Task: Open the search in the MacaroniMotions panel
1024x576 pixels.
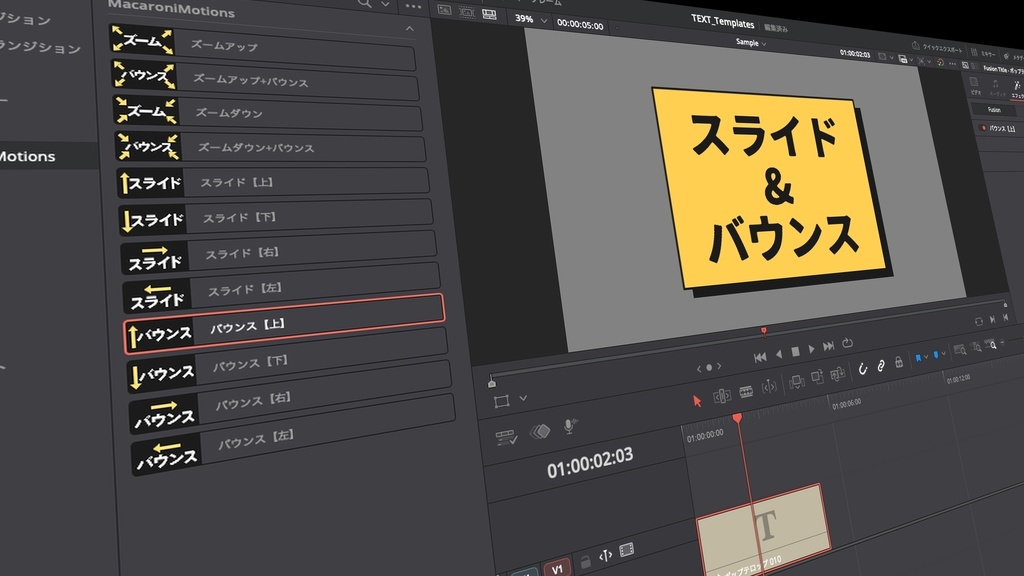Action: pyautogui.click(x=365, y=5)
